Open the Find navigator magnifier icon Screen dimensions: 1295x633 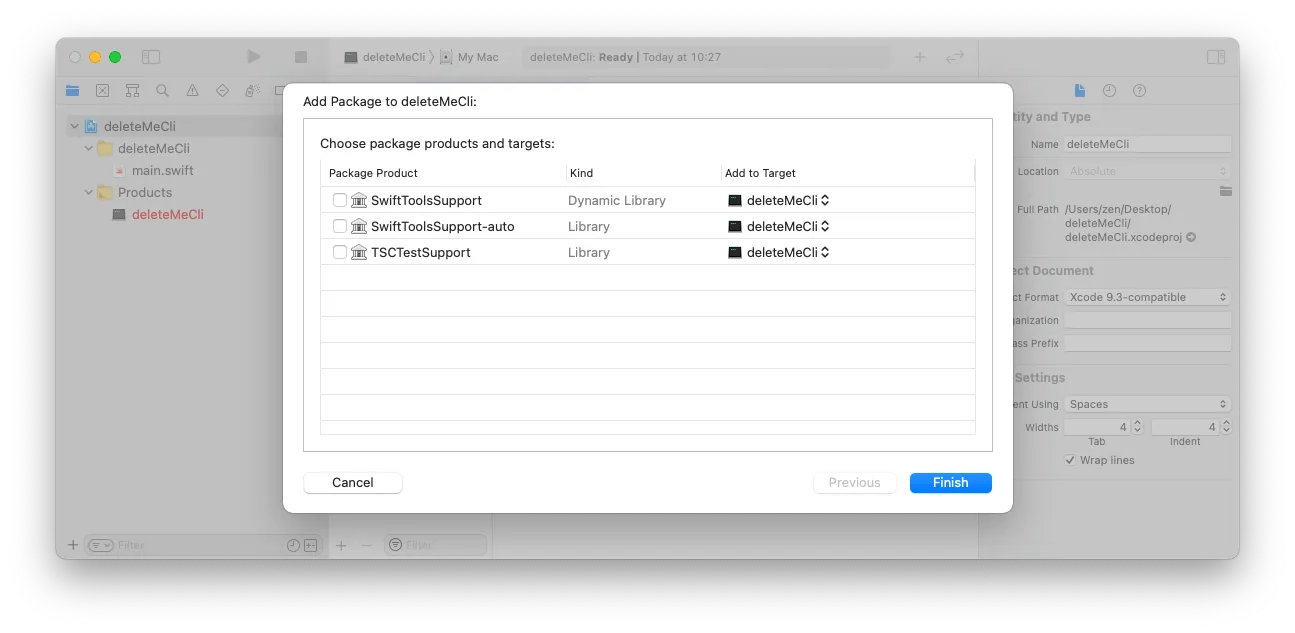(x=162, y=91)
